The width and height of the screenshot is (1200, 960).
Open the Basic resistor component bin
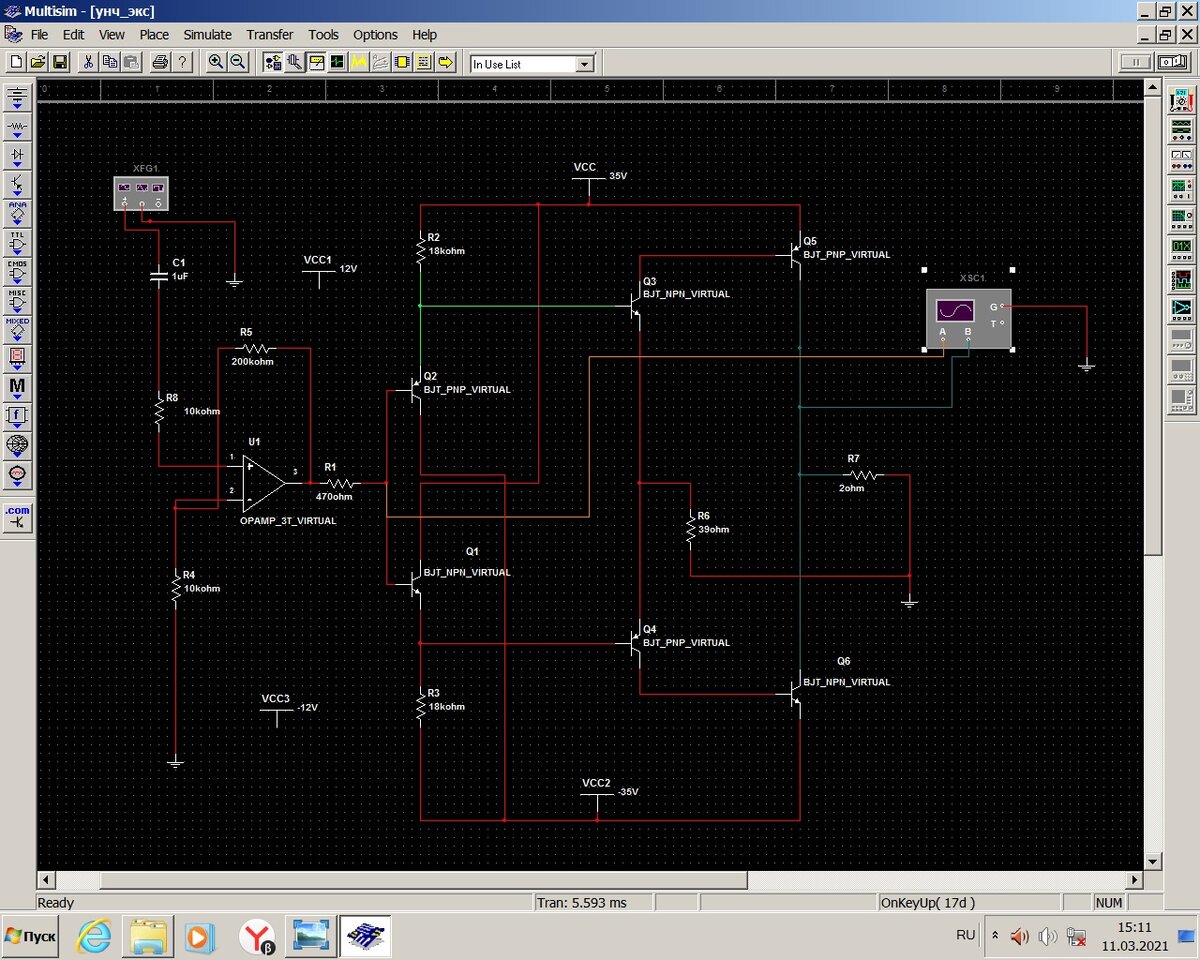point(18,127)
